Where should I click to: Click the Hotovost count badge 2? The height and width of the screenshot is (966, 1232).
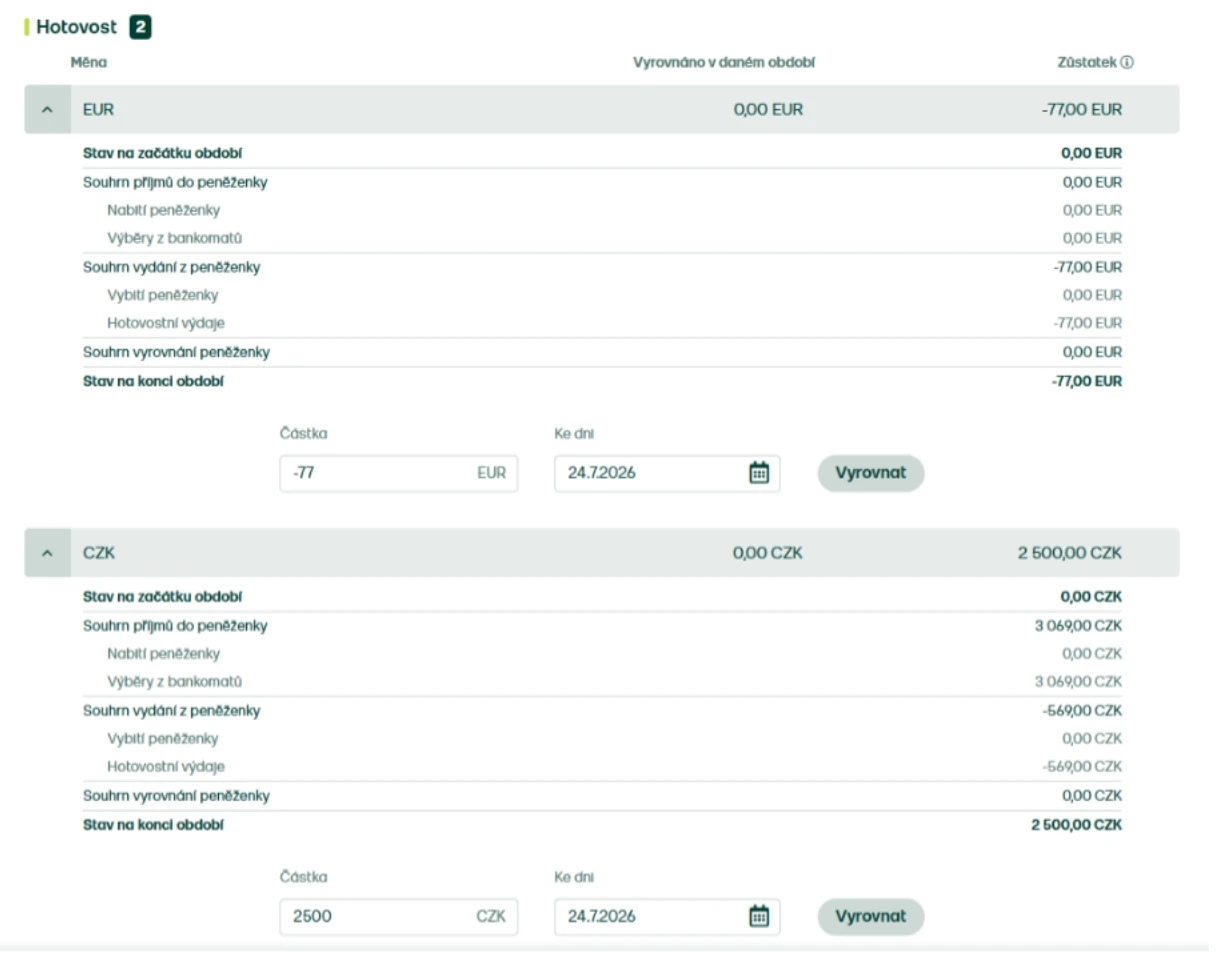point(140,27)
